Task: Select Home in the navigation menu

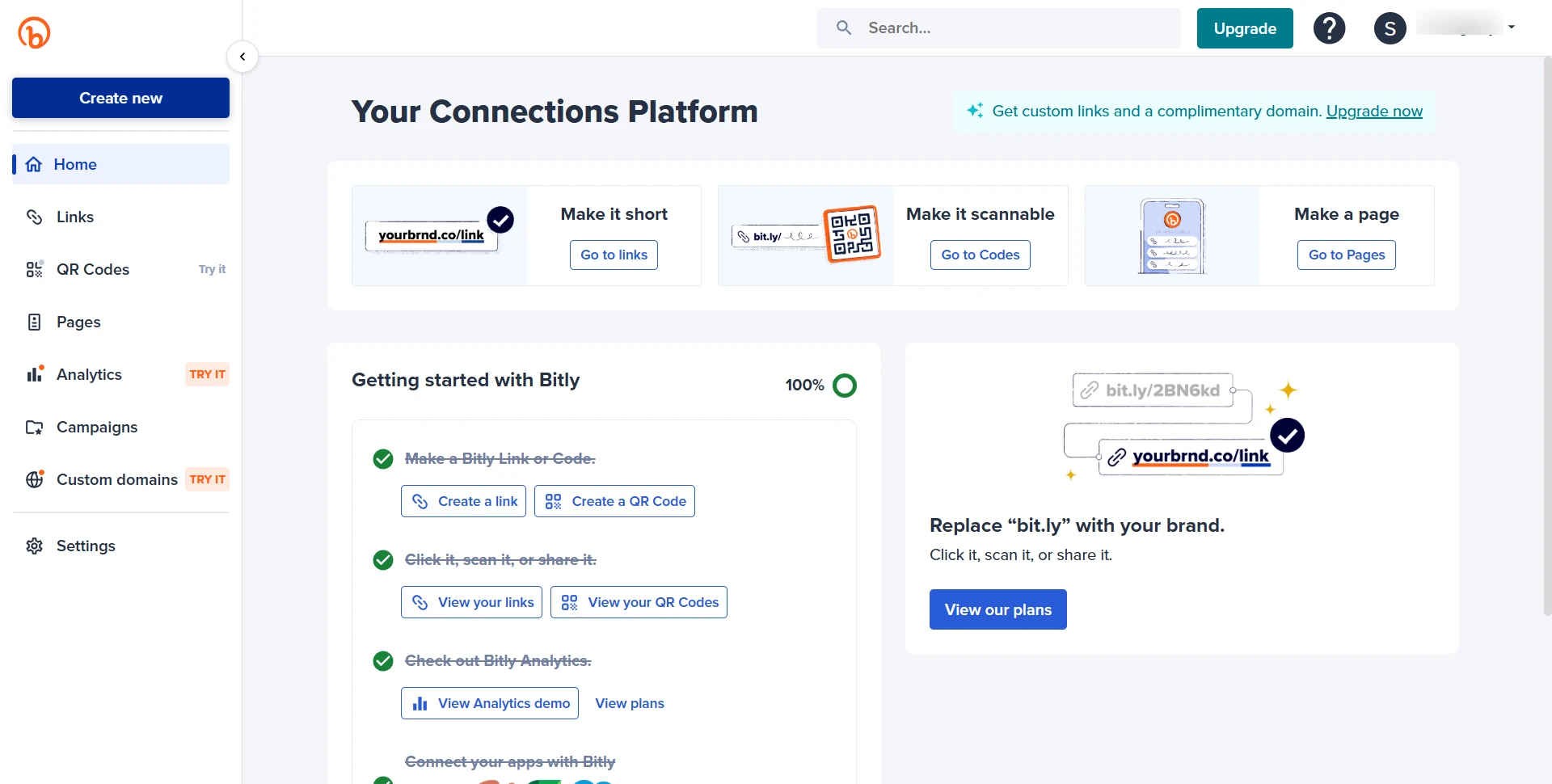Action: pos(74,164)
